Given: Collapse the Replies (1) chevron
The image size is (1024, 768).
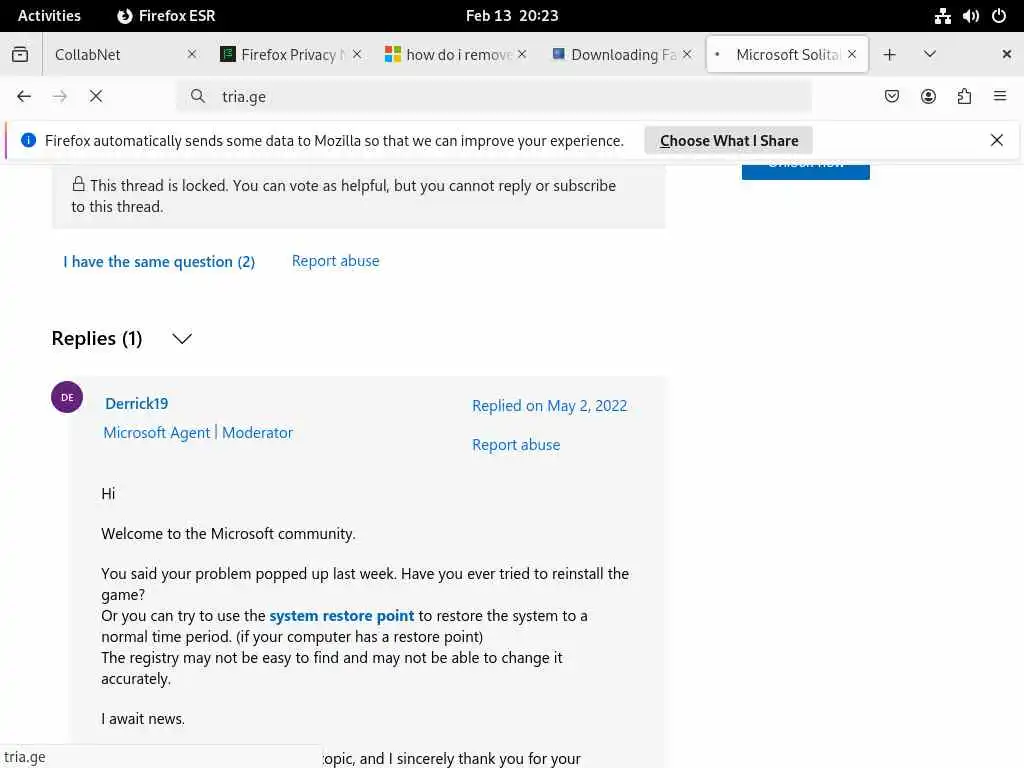Looking at the screenshot, I should click(x=182, y=339).
